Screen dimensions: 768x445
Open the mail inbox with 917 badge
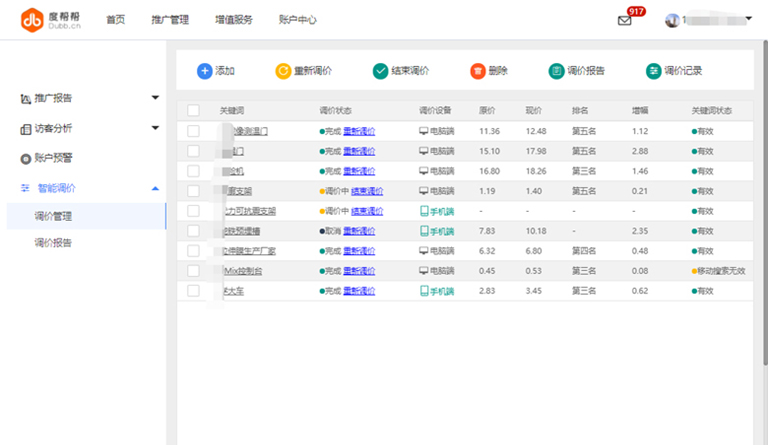click(x=625, y=20)
